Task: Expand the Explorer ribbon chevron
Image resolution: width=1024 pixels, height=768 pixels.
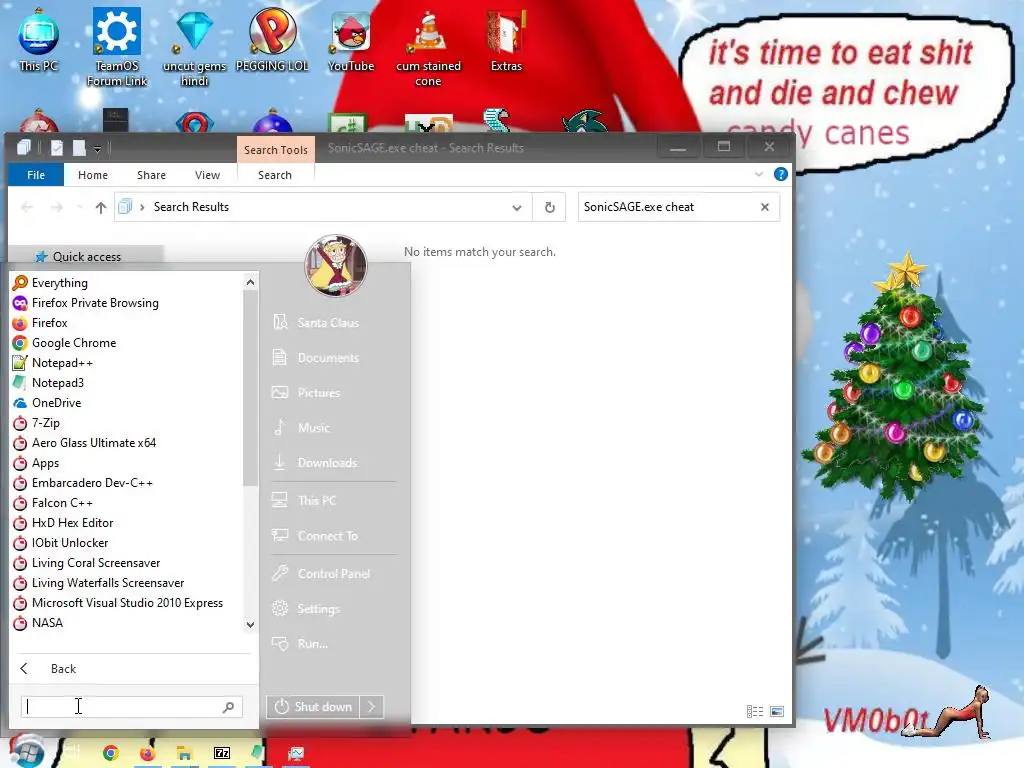Action: 759,174
